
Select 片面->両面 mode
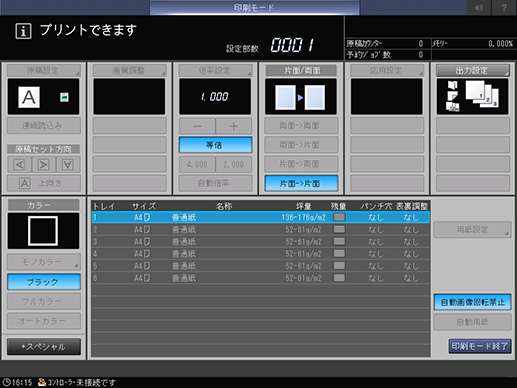click(301, 164)
